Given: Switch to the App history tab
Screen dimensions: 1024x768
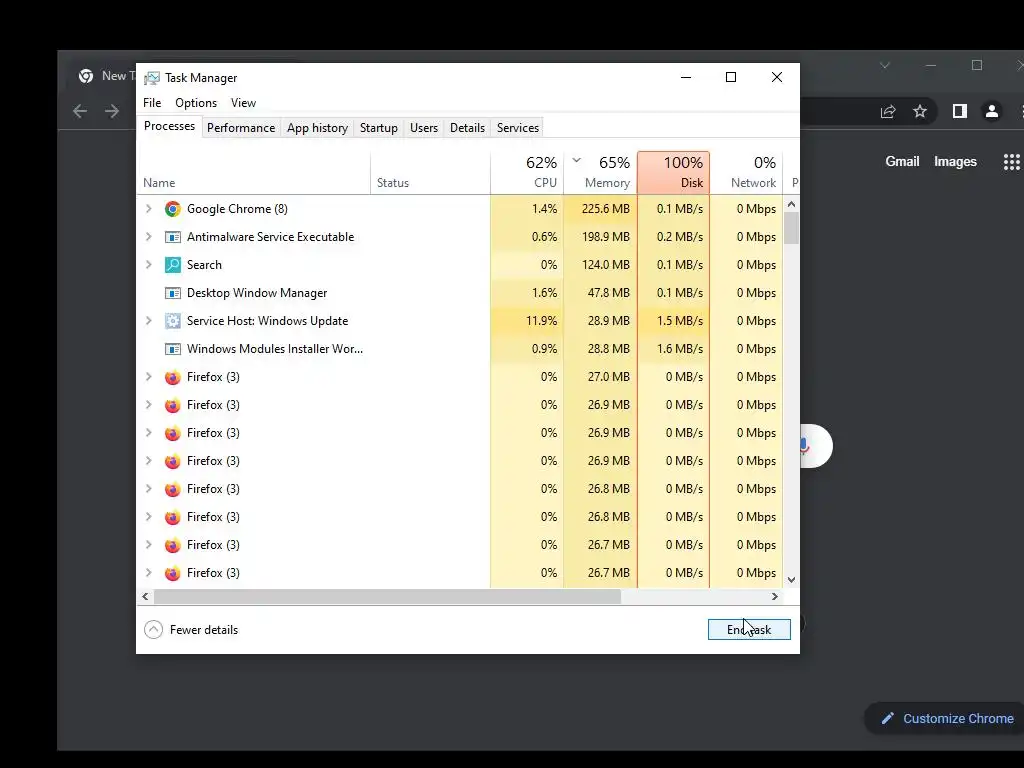Looking at the screenshot, I should click(x=317, y=128).
